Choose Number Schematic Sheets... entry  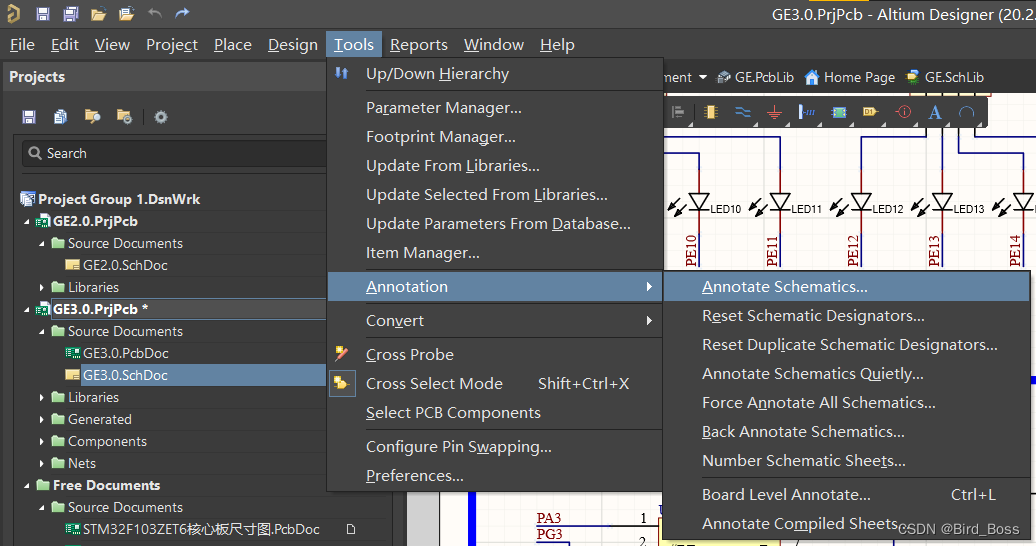tap(846, 461)
